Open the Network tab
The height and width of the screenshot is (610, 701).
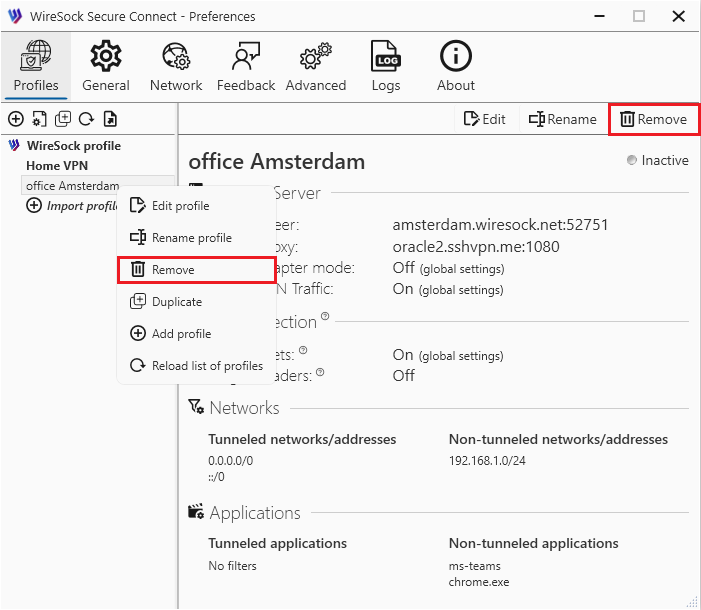[176, 66]
